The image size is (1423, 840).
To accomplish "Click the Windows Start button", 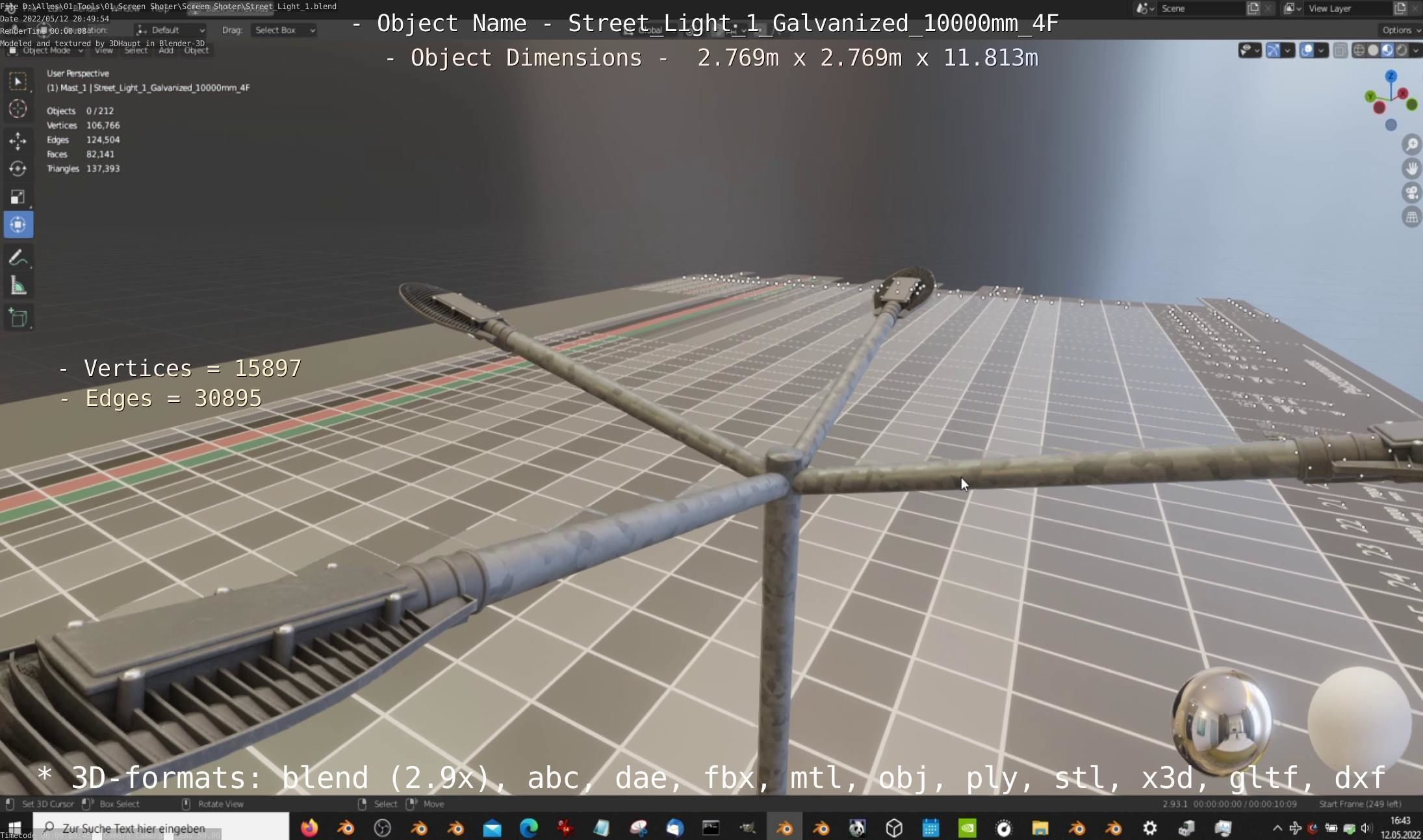I will coord(14,828).
